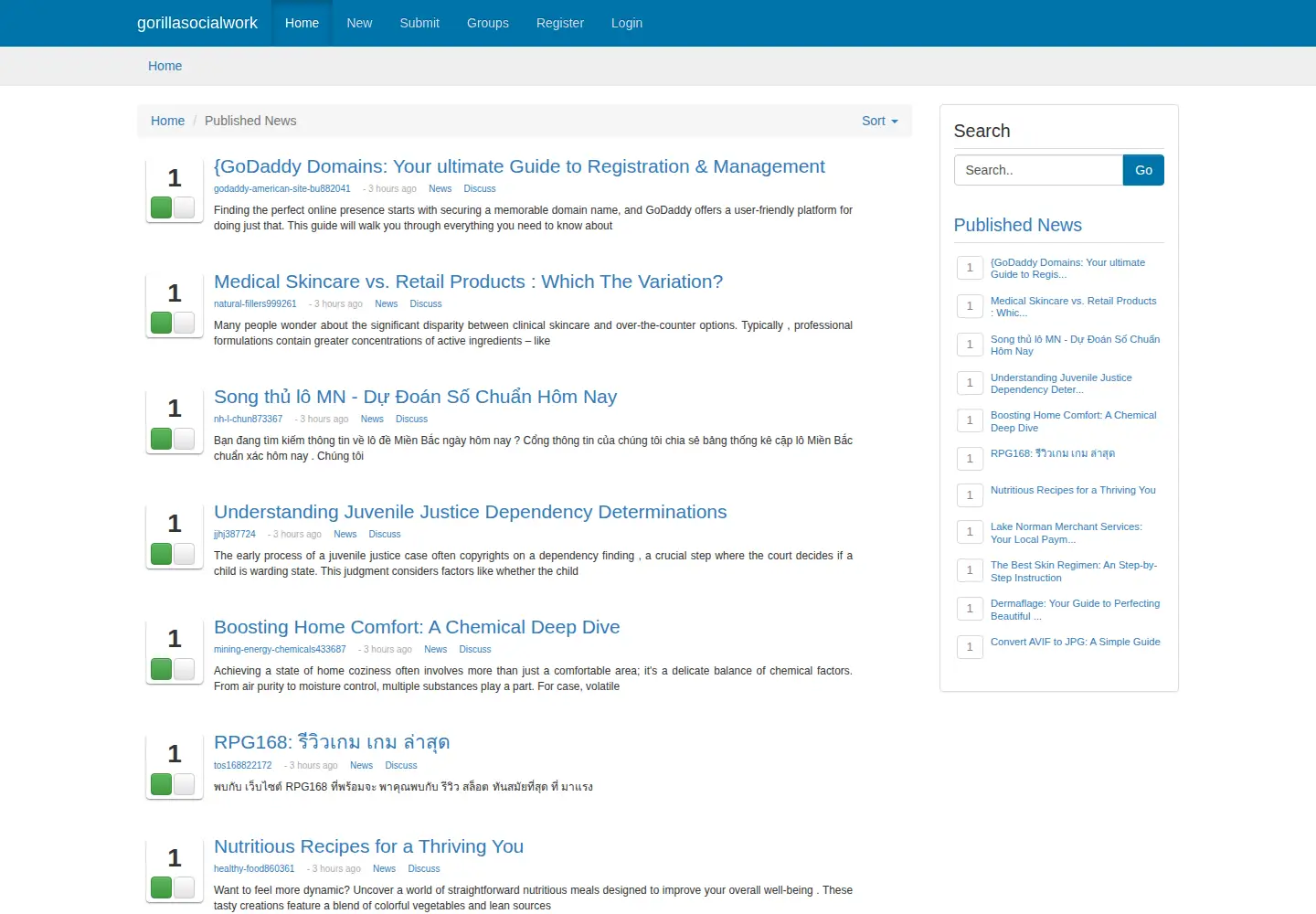
Task: Open sidebar link Medical Skincare vs. Retail Products
Action: tap(1073, 307)
